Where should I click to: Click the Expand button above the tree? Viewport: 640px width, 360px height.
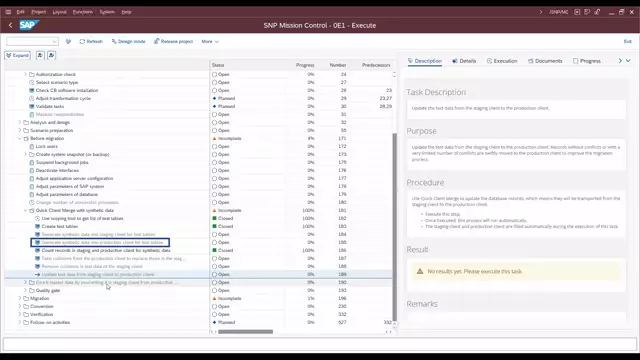[18, 55]
